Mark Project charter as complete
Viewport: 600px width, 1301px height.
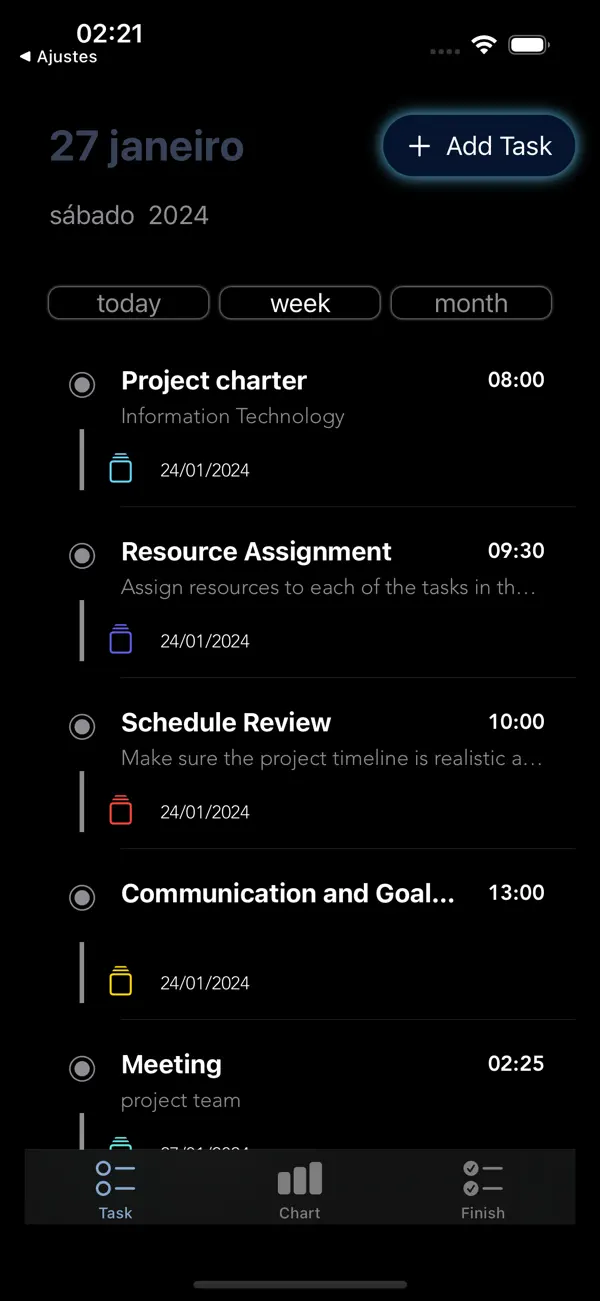[82, 385]
